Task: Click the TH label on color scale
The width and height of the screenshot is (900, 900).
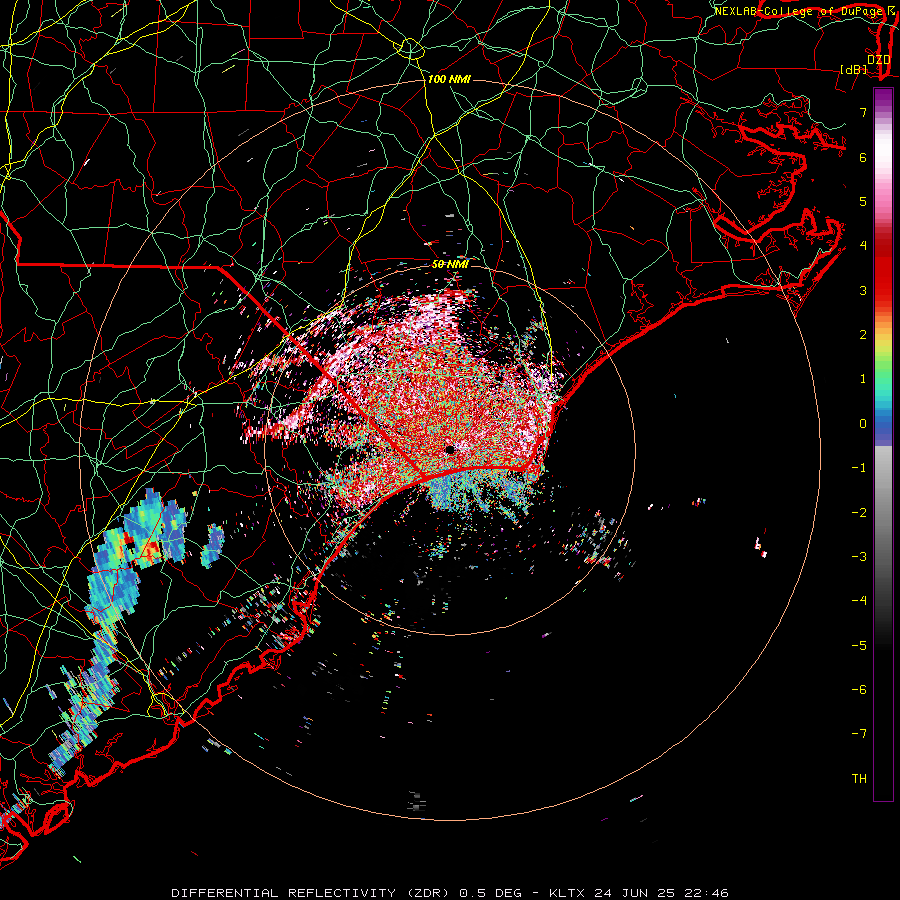Action: point(859,778)
